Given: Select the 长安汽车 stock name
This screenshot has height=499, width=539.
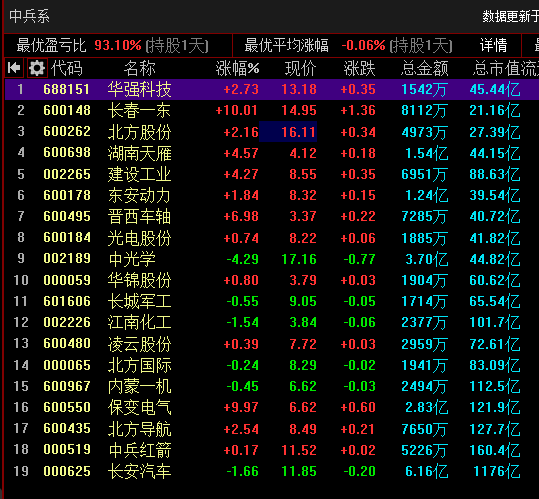Looking at the screenshot, I should [140, 471].
